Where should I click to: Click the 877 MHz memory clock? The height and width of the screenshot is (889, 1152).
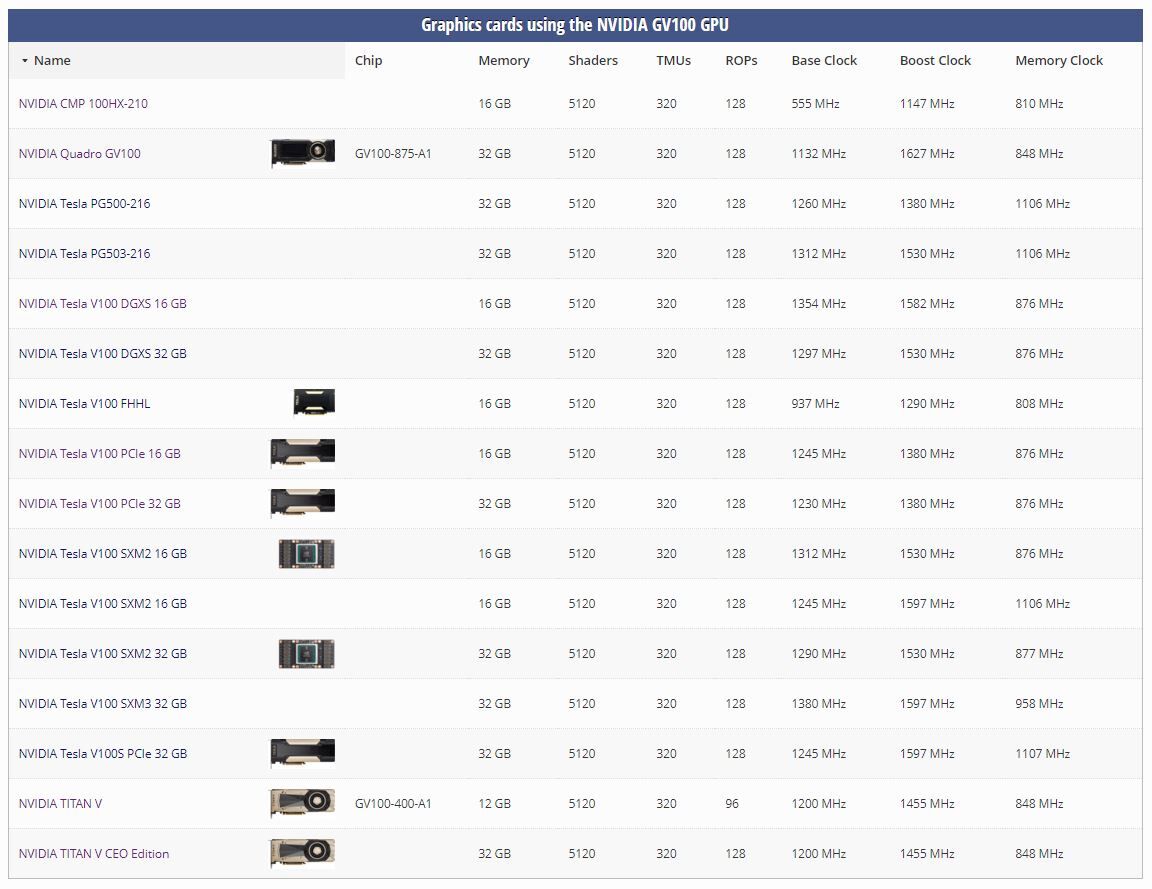(x=1039, y=653)
